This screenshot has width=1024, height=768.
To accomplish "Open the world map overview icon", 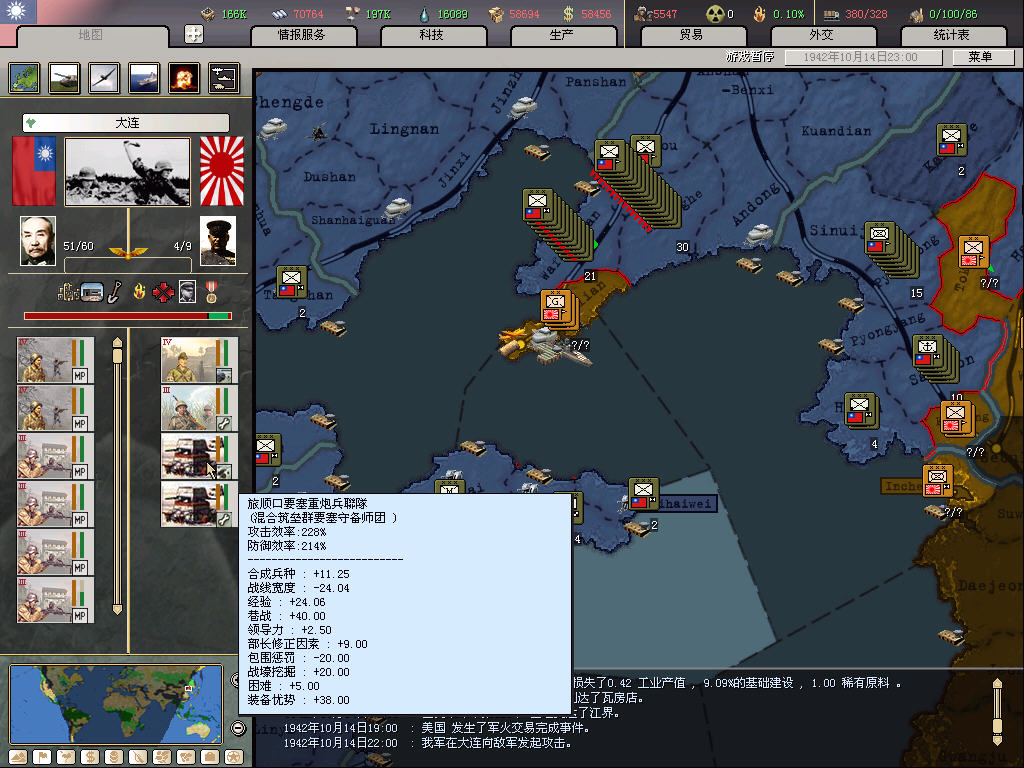I will [x=24, y=78].
